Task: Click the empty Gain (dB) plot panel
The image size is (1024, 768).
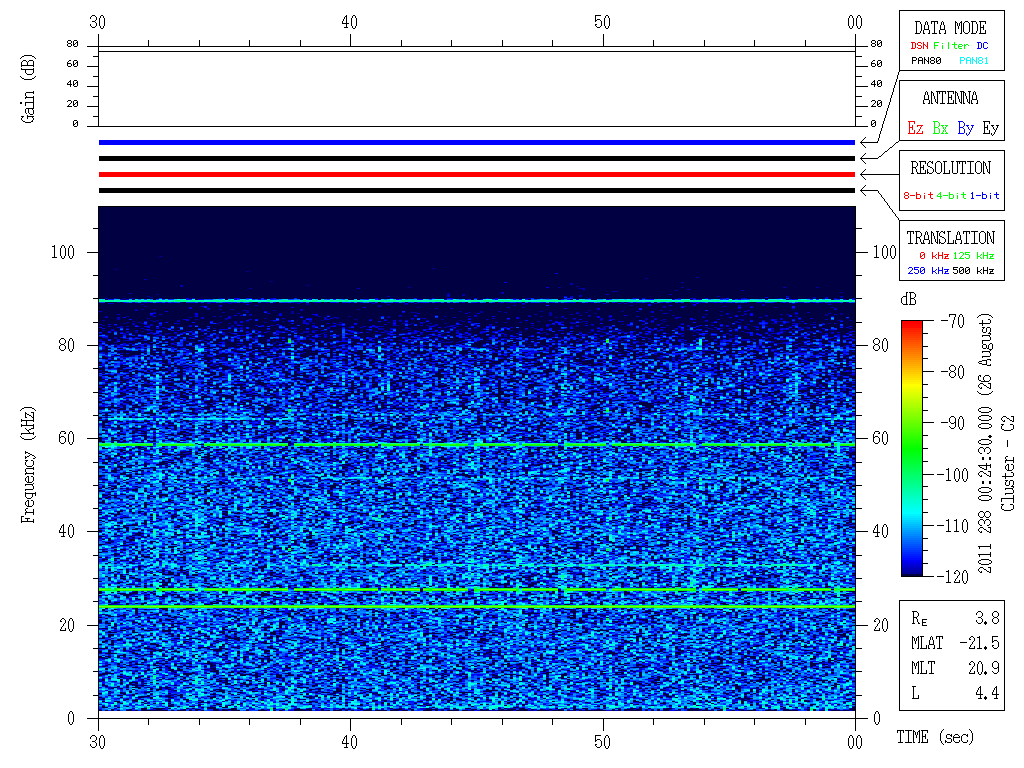Action: [x=477, y=88]
